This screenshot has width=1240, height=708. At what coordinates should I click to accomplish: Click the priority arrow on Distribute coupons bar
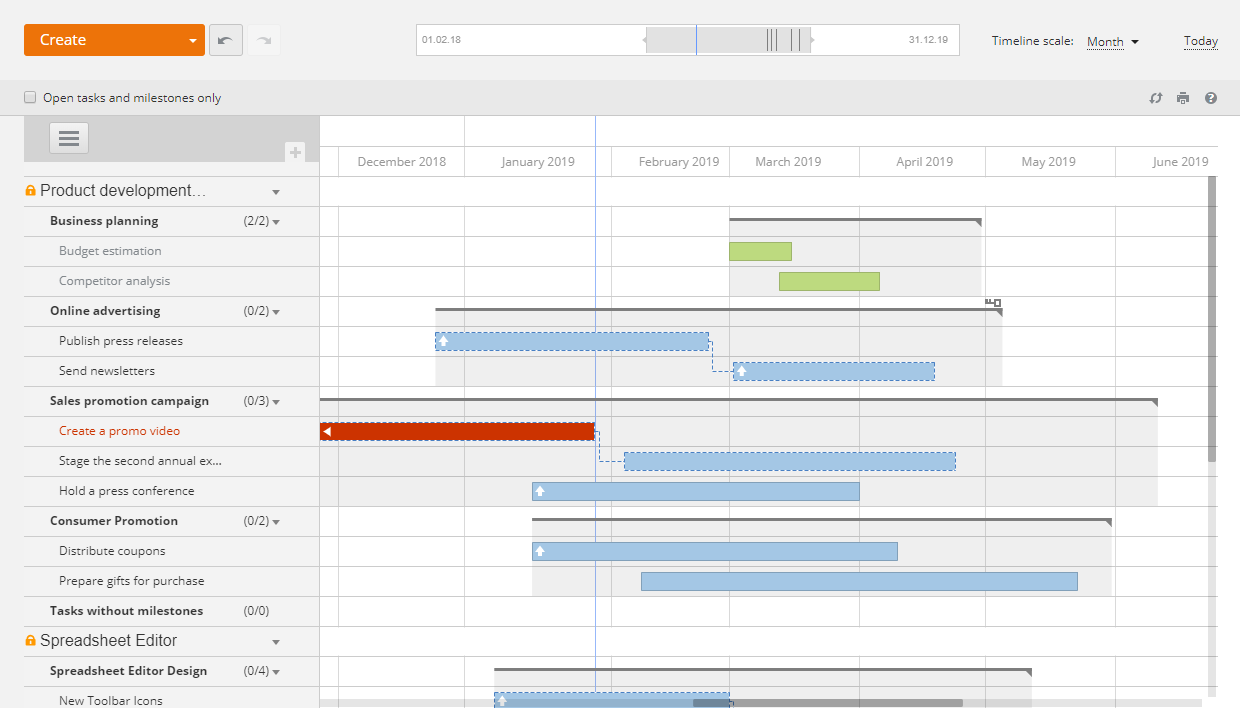[x=540, y=551]
